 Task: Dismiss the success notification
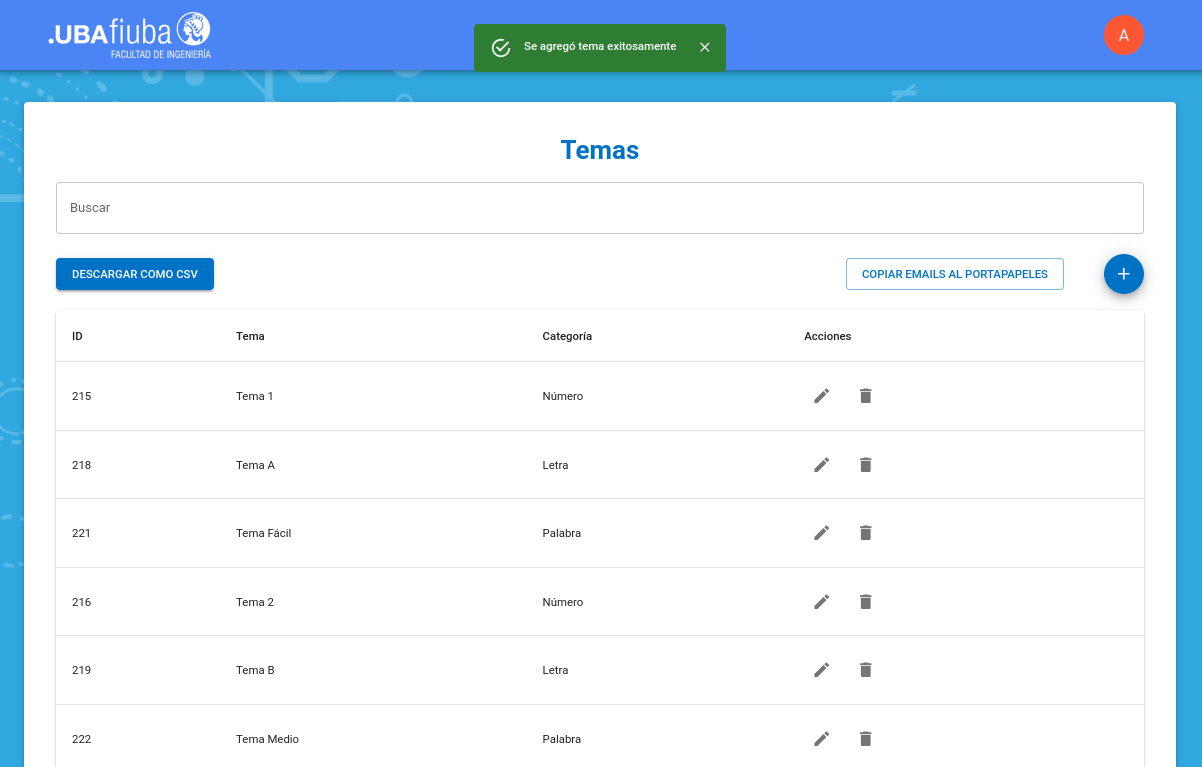pos(705,47)
